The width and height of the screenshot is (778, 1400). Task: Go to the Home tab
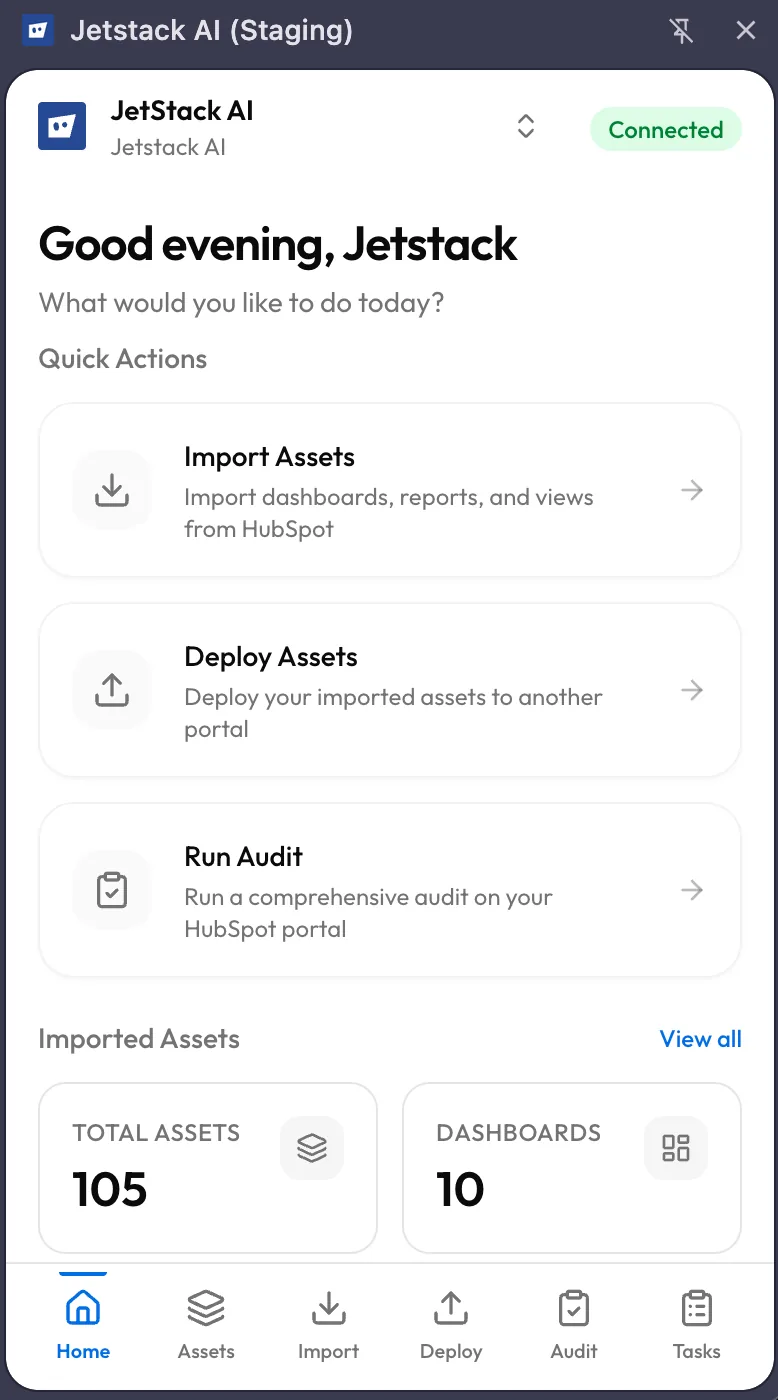point(83,1325)
